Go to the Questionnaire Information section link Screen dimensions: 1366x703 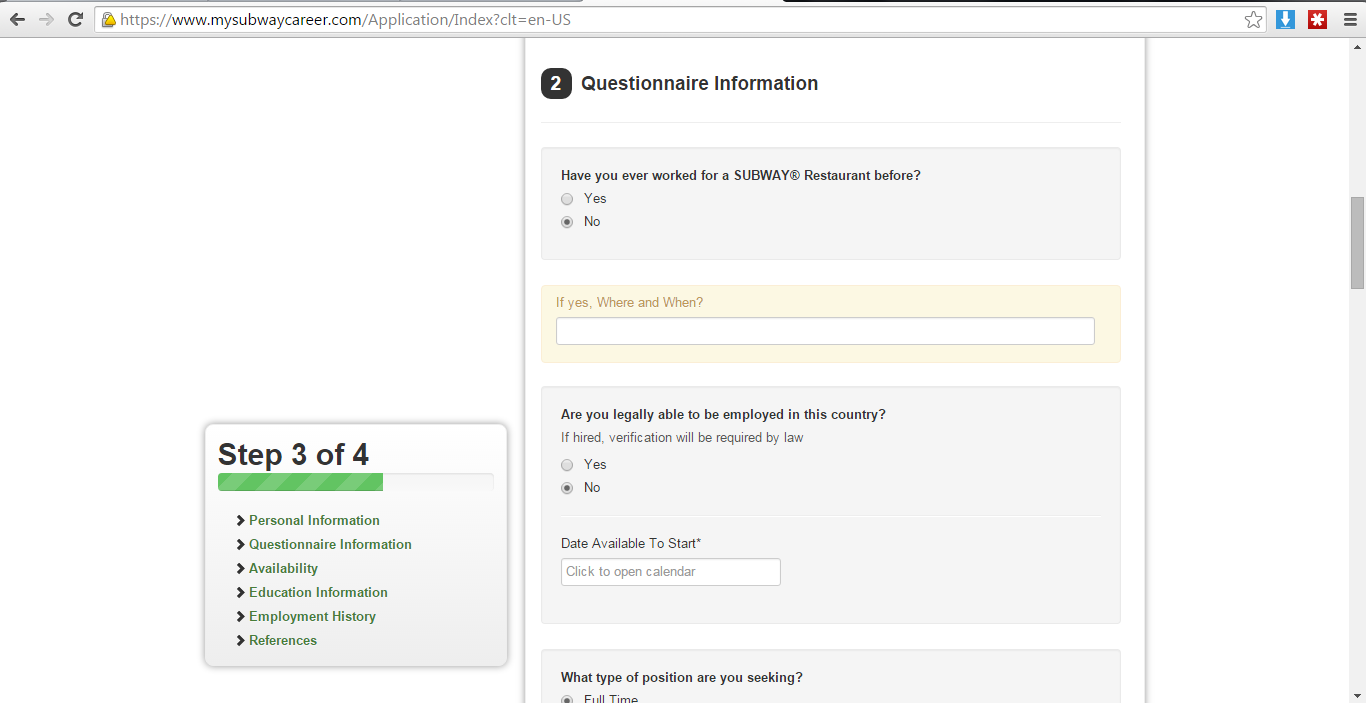(330, 544)
